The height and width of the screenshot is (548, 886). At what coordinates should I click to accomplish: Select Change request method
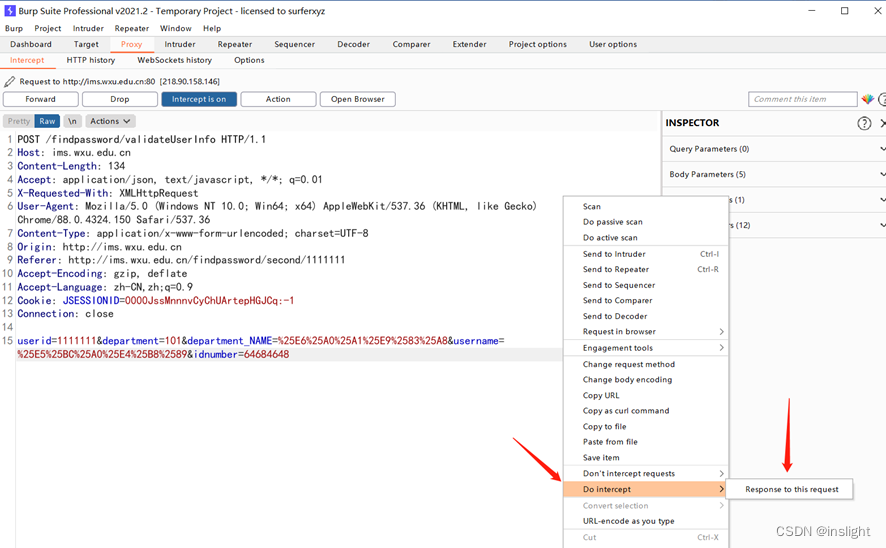646,364
